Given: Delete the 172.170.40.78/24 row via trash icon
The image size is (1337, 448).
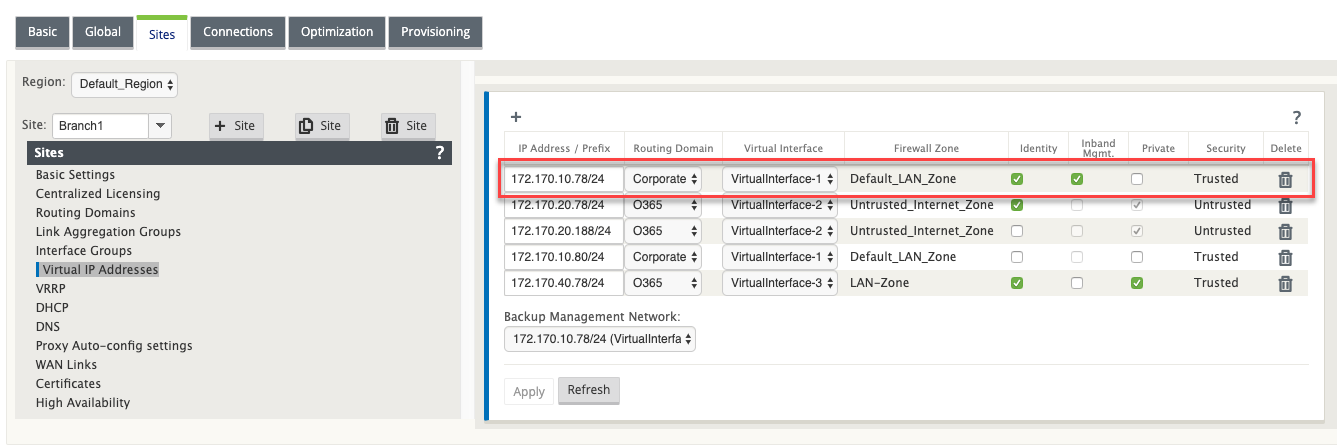Looking at the screenshot, I should click(1285, 284).
